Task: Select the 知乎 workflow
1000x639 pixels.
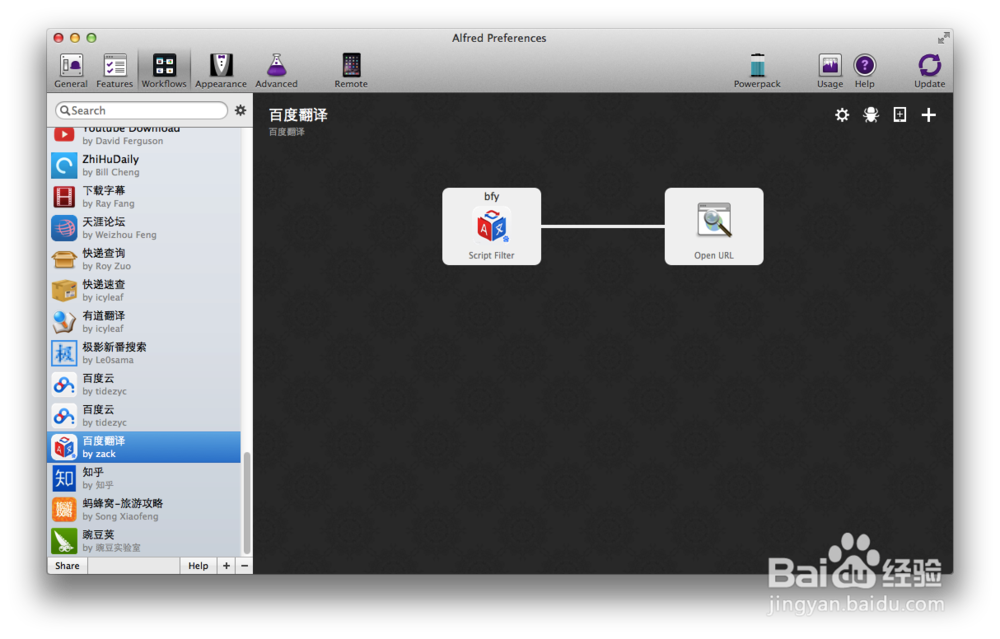Action: 144,478
